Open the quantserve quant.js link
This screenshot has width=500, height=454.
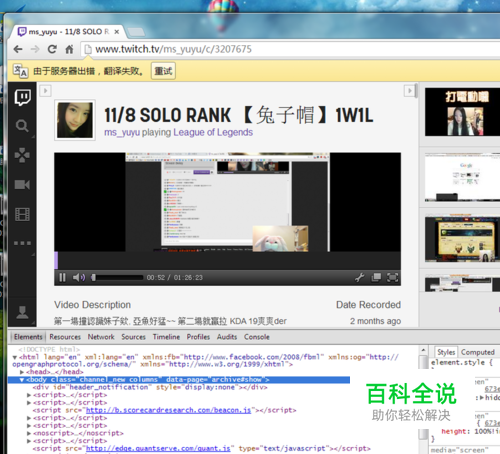[x=158, y=449]
